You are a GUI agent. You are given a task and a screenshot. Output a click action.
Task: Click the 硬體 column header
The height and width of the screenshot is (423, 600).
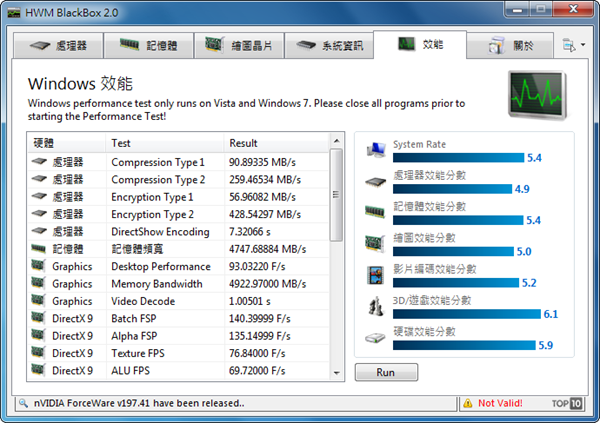click(67, 143)
